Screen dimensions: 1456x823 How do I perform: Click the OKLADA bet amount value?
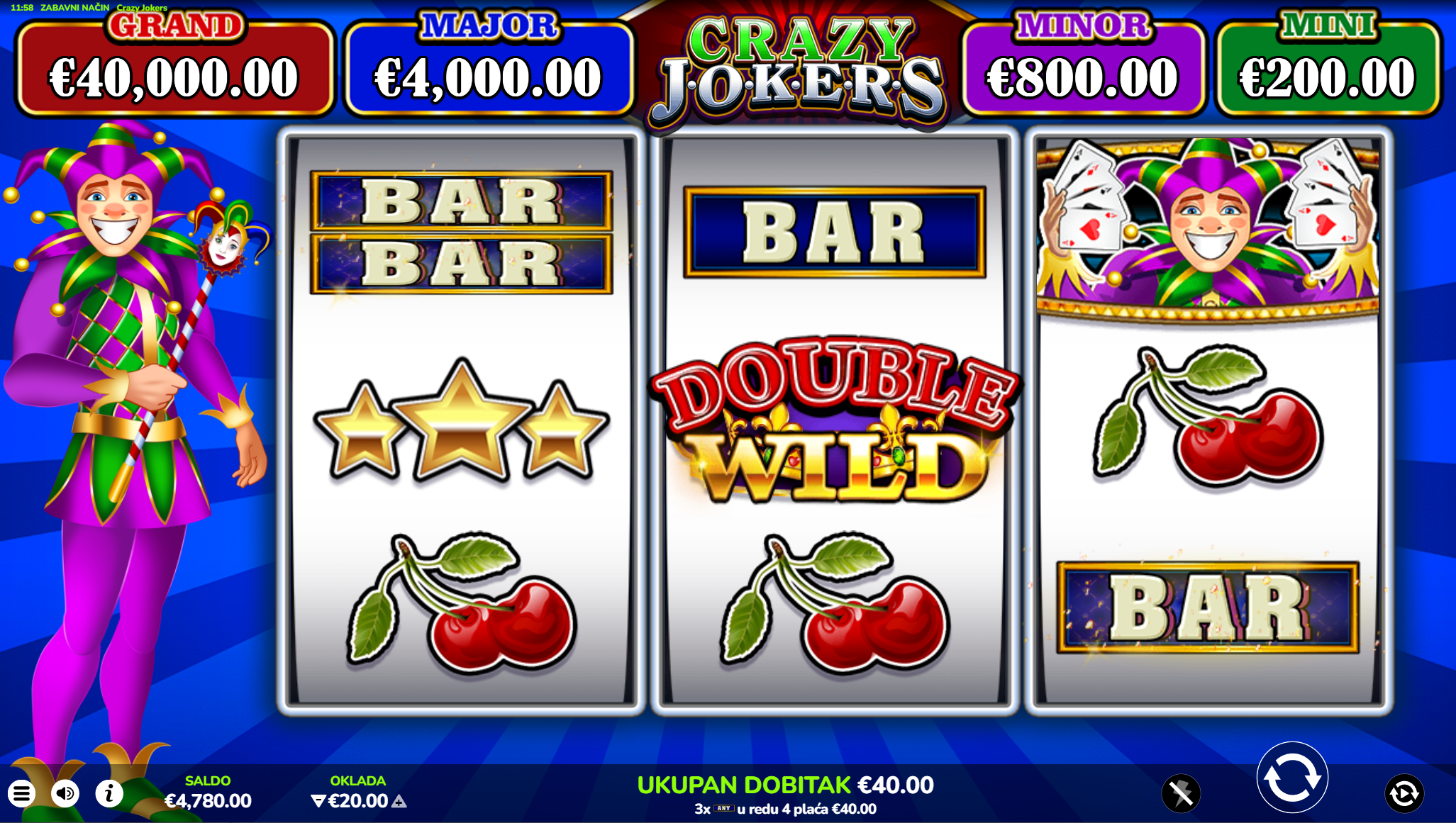[358, 801]
